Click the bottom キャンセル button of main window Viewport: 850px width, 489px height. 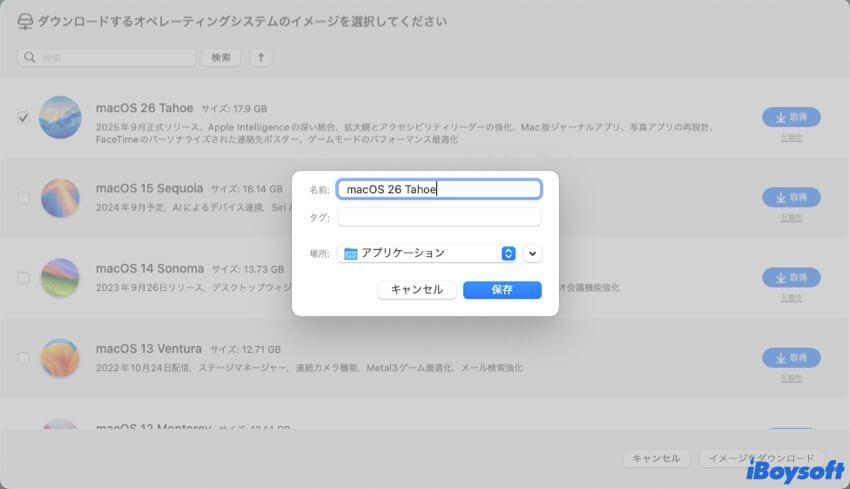[656, 459]
